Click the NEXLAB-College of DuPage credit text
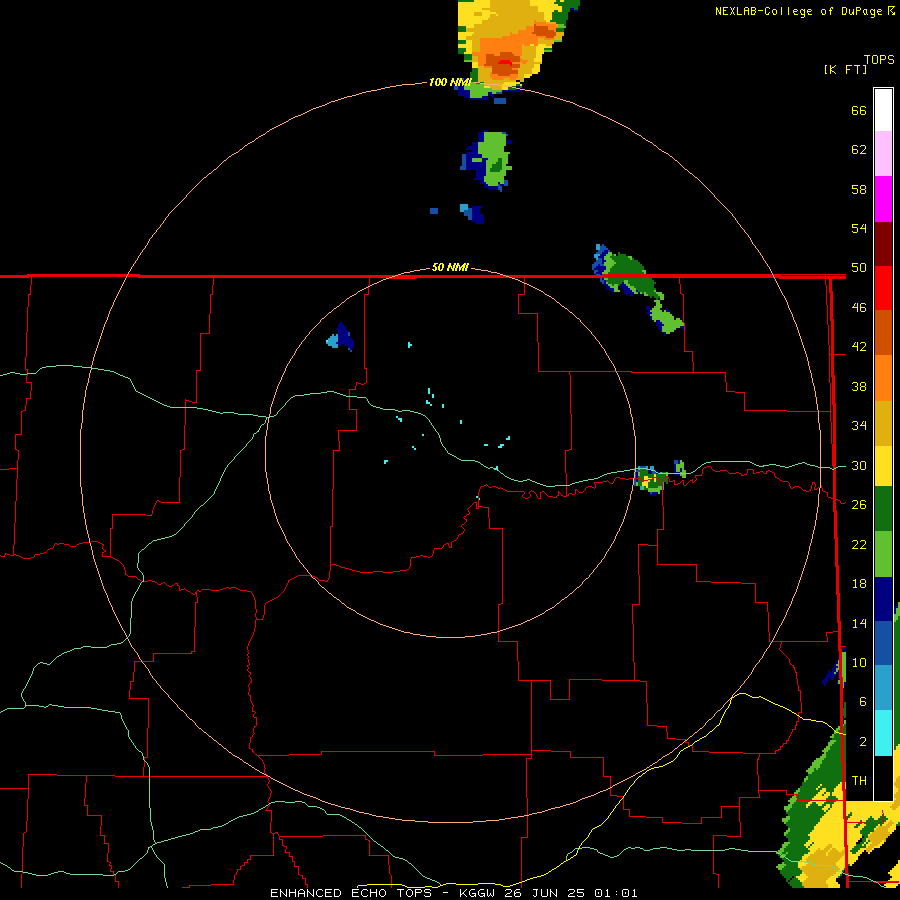Image resolution: width=900 pixels, height=900 pixels. 798,11
